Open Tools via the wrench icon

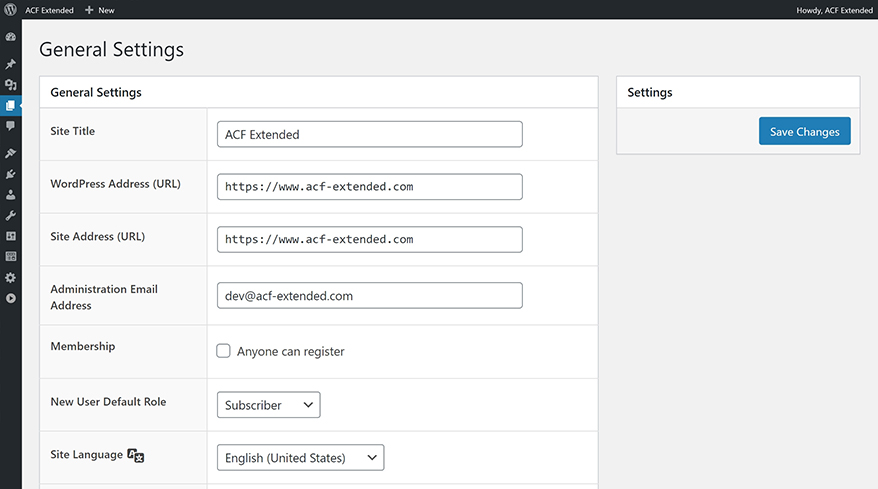point(10,215)
